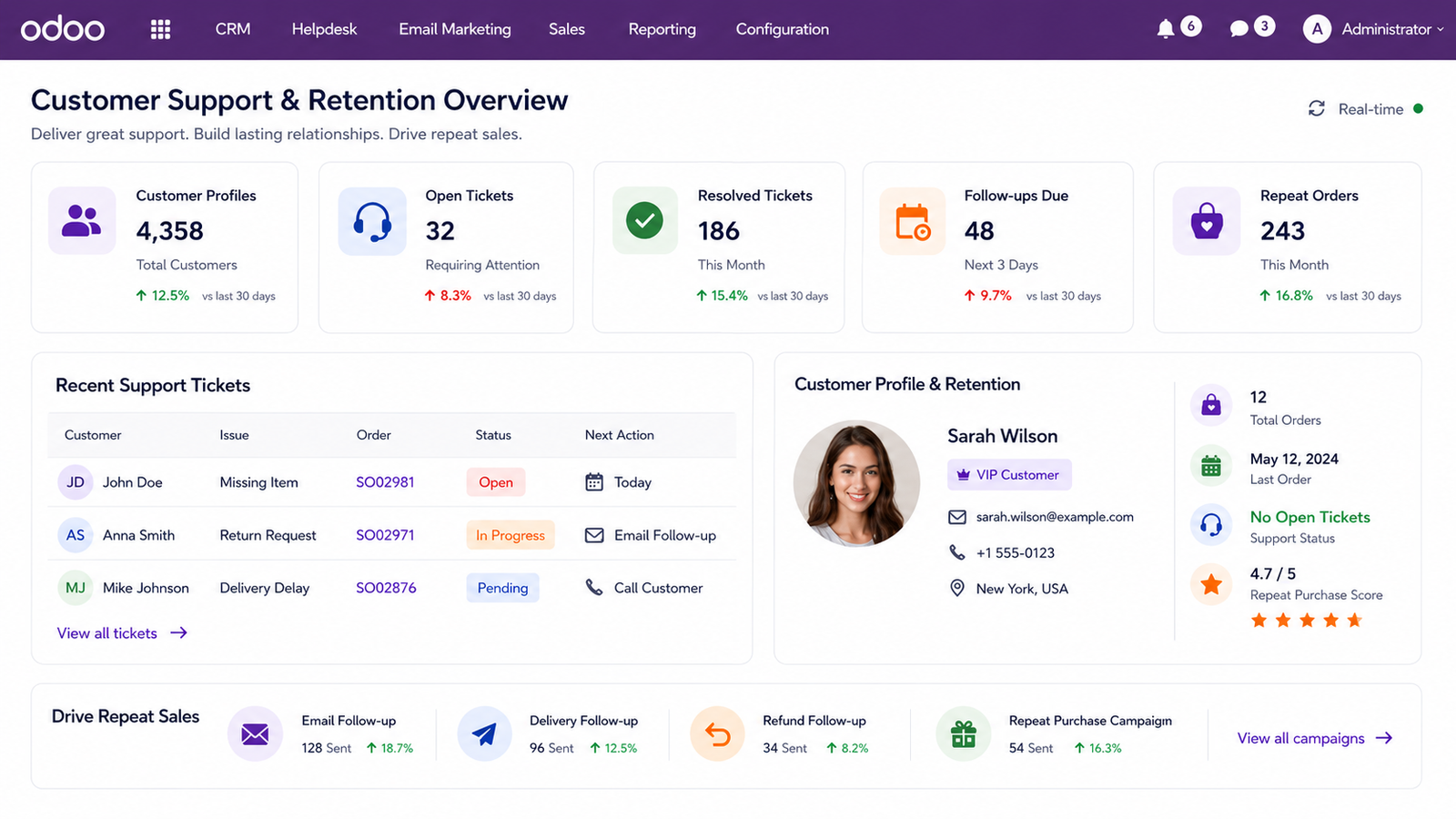Follow the View all campaigns link

[1315, 738]
